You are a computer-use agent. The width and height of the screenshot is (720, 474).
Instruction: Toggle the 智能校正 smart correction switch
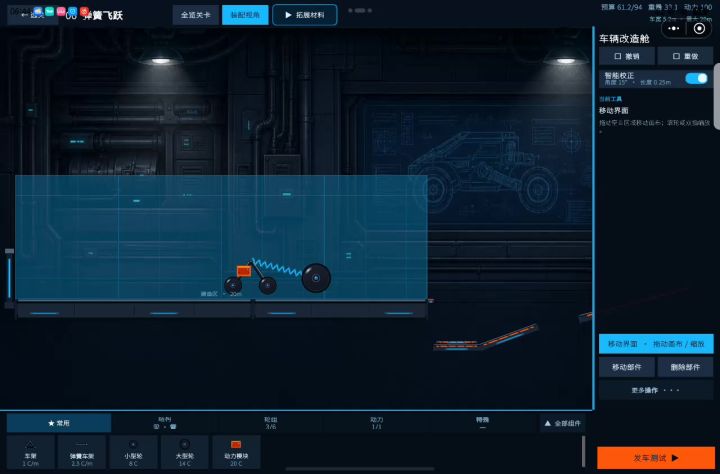(696, 79)
